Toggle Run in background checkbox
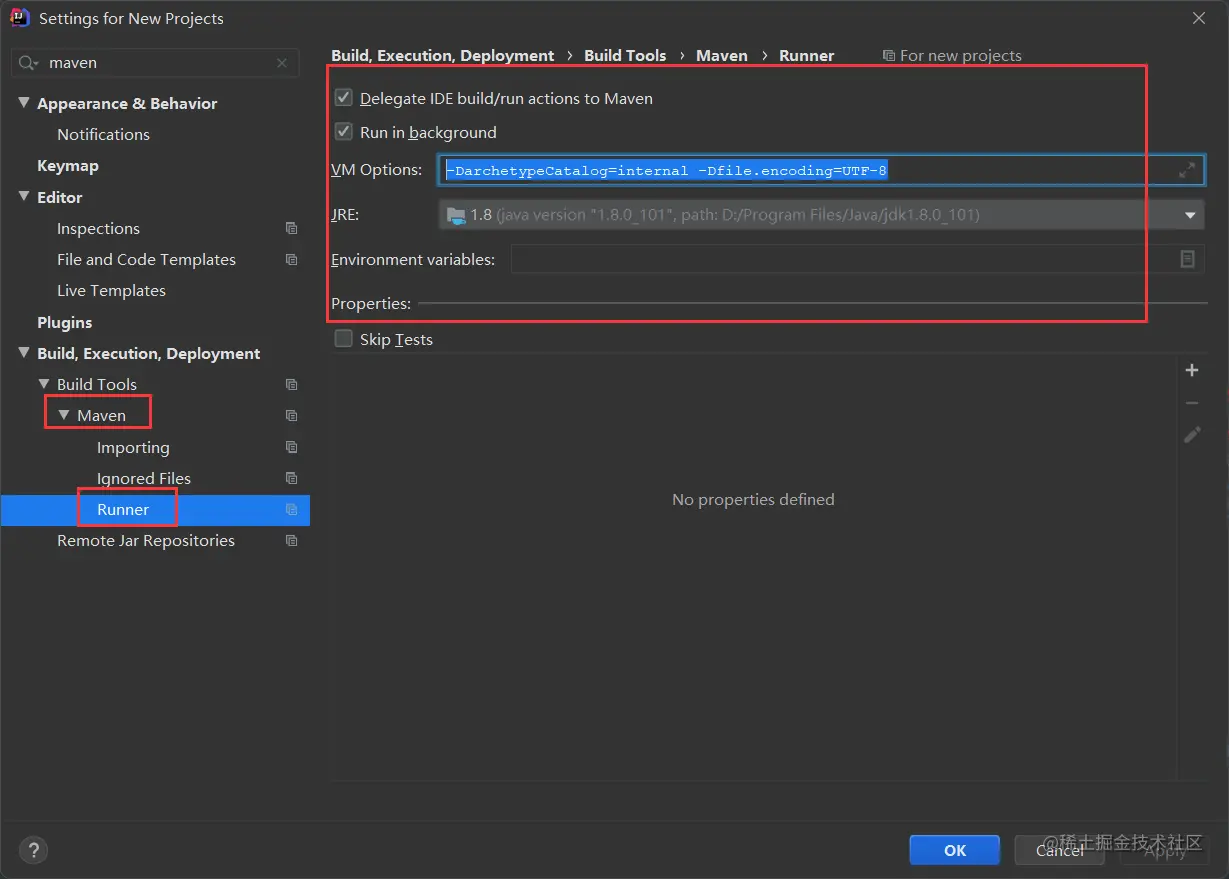1229x879 pixels. point(344,132)
